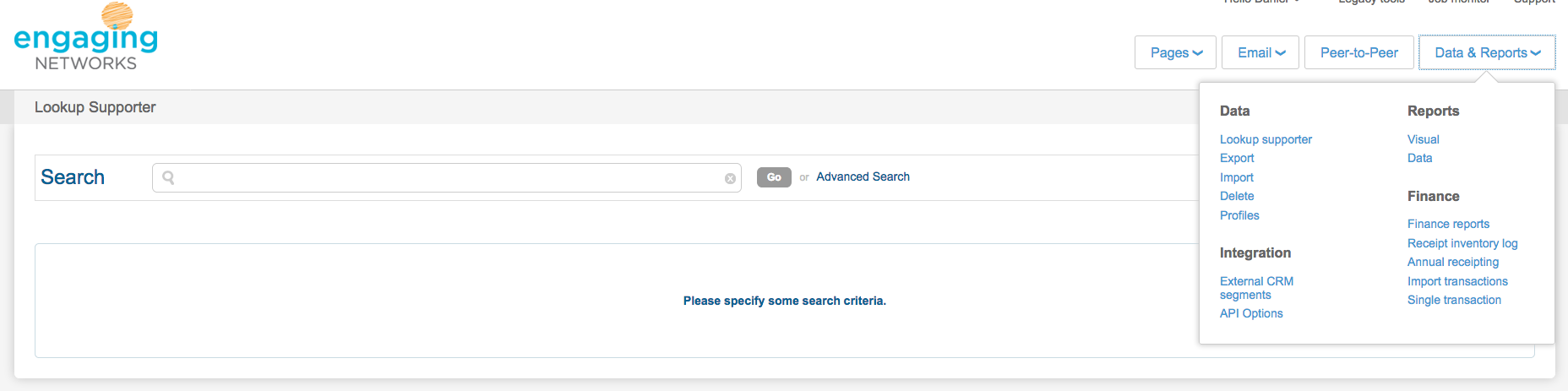Select Import under the Data heading

click(x=1236, y=177)
